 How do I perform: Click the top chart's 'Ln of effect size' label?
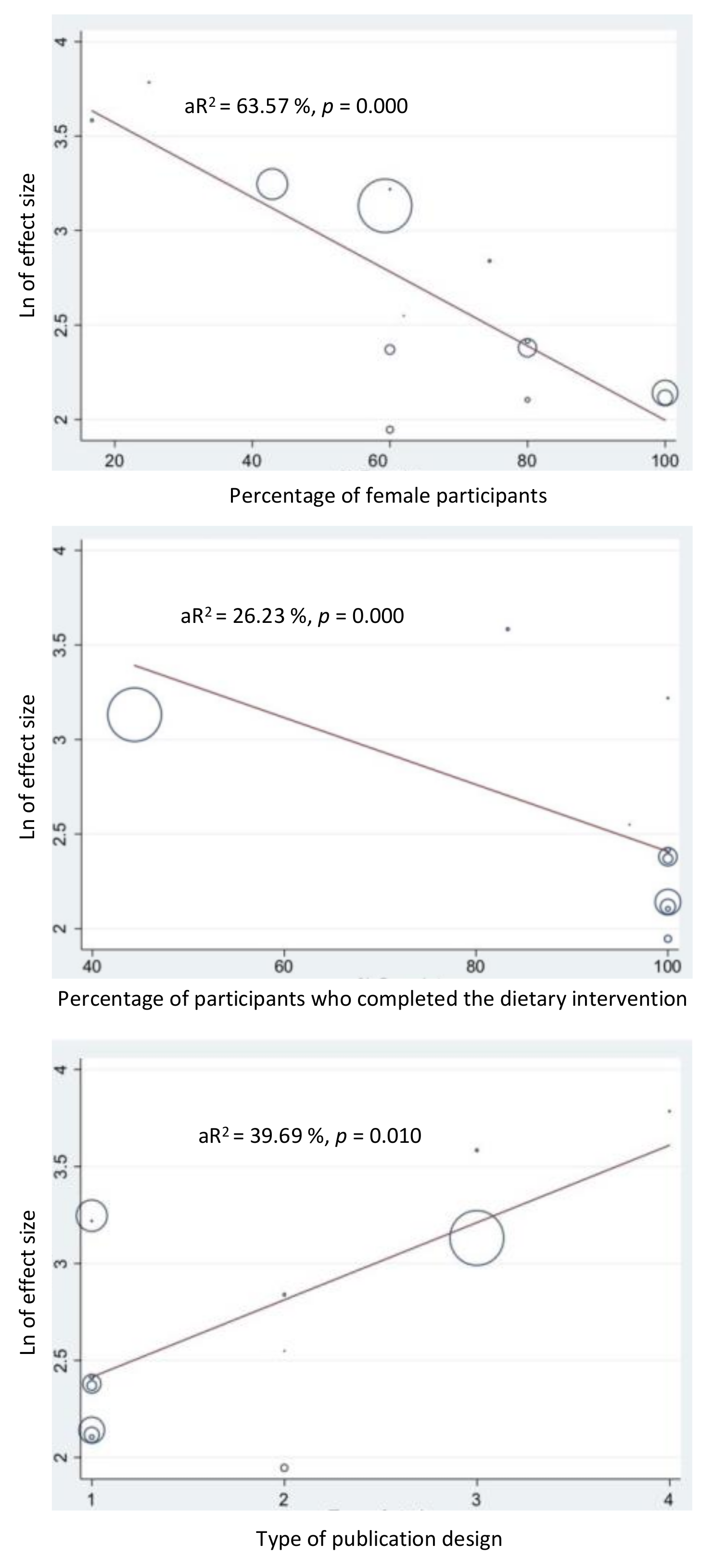28,245
